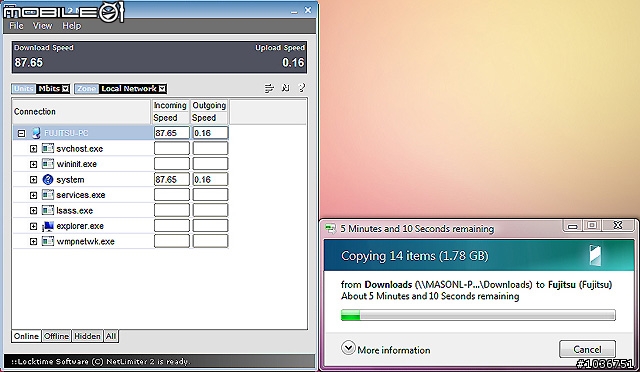The height and width of the screenshot is (372, 640).
Task: Click the wininit.exe process icon
Action: pyautogui.click(x=48, y=164)
